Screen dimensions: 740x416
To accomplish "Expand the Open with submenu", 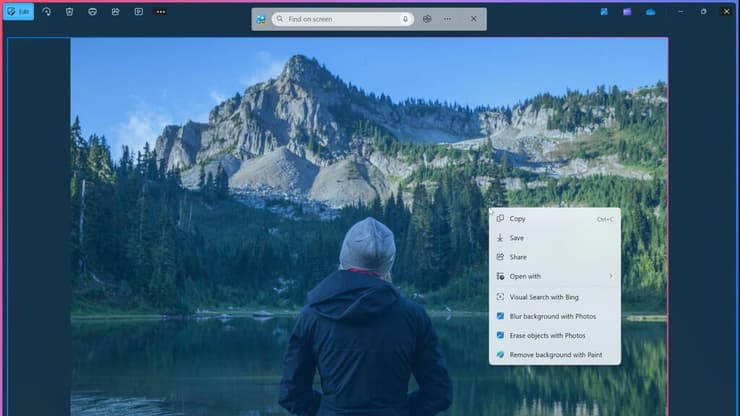I will coord(555,276).
